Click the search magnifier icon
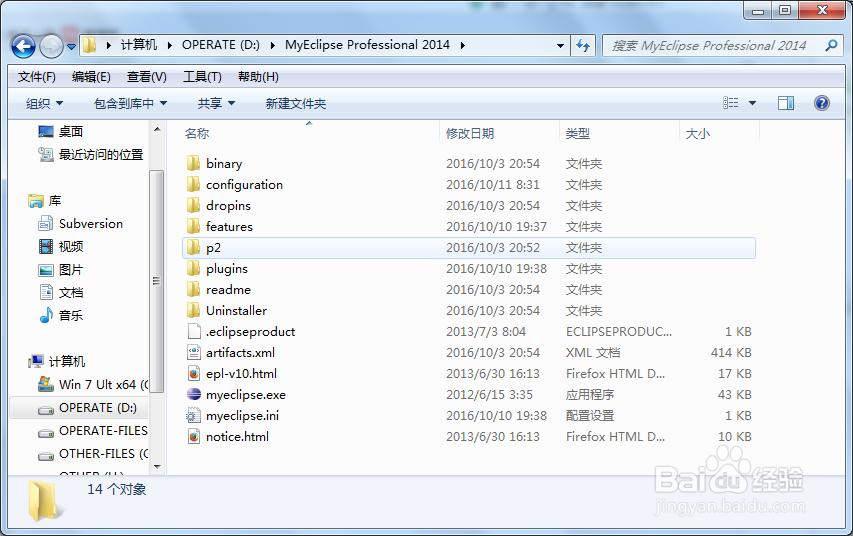The width and height of the screenshot is (853, 536). tap(831, 45)
